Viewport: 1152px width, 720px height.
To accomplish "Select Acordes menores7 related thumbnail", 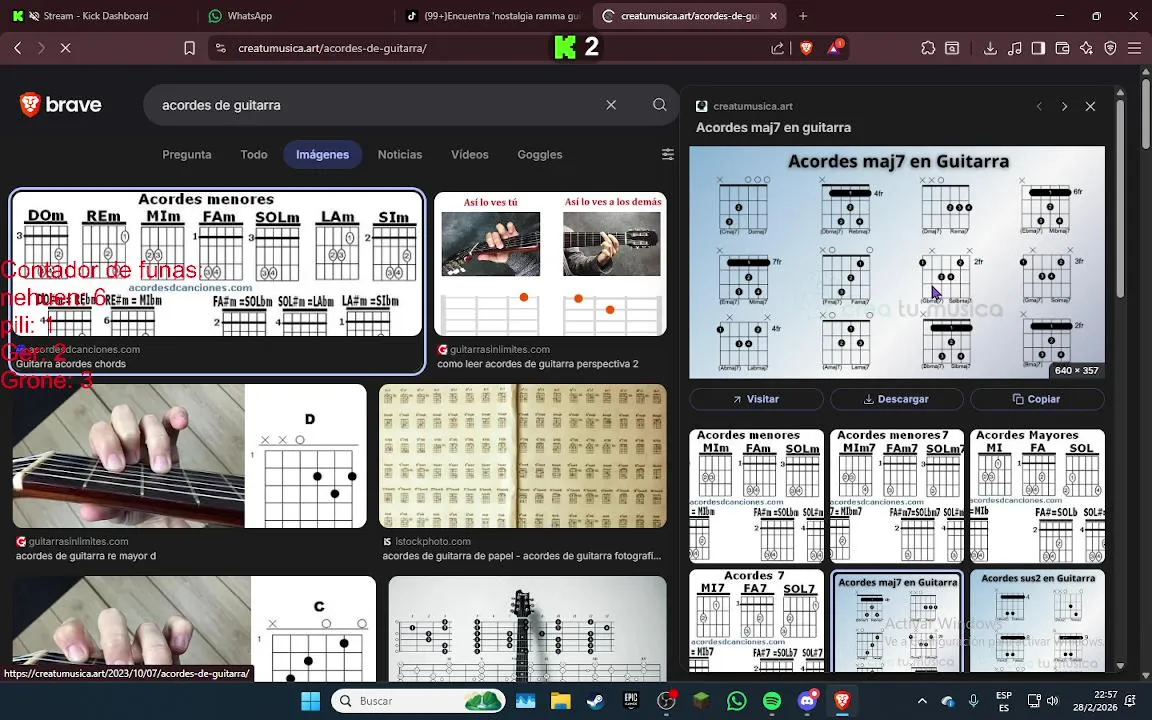I will point(896,496).
